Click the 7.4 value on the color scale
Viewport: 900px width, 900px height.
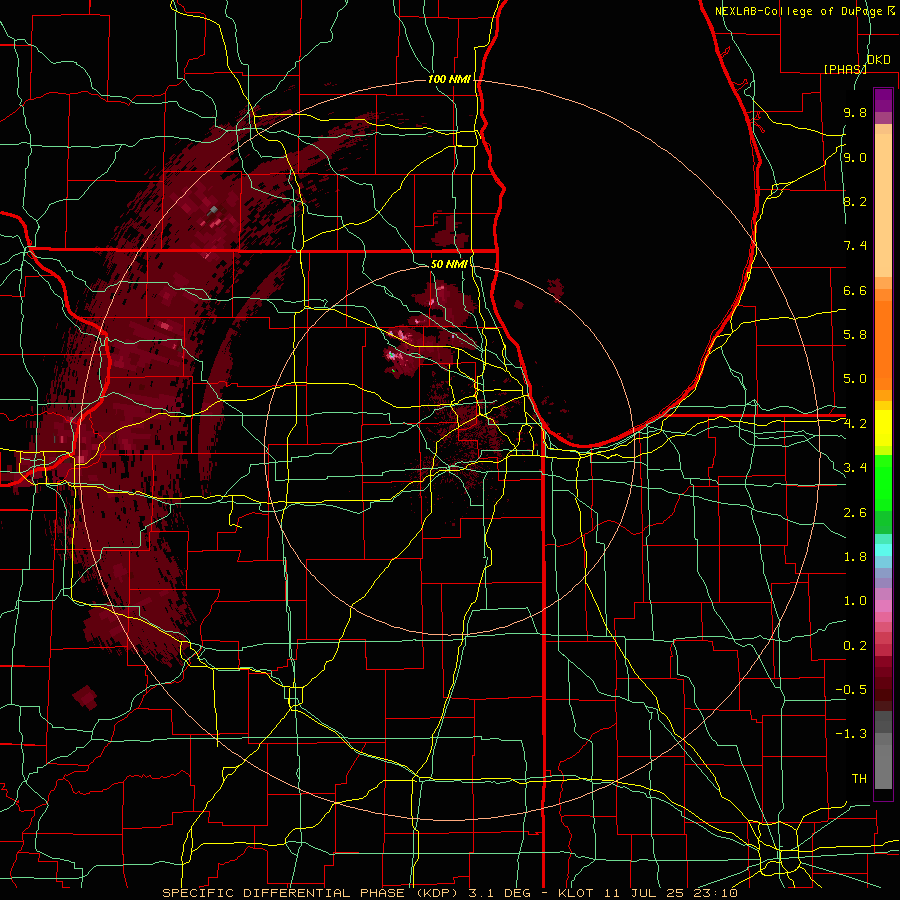[855, 246]
